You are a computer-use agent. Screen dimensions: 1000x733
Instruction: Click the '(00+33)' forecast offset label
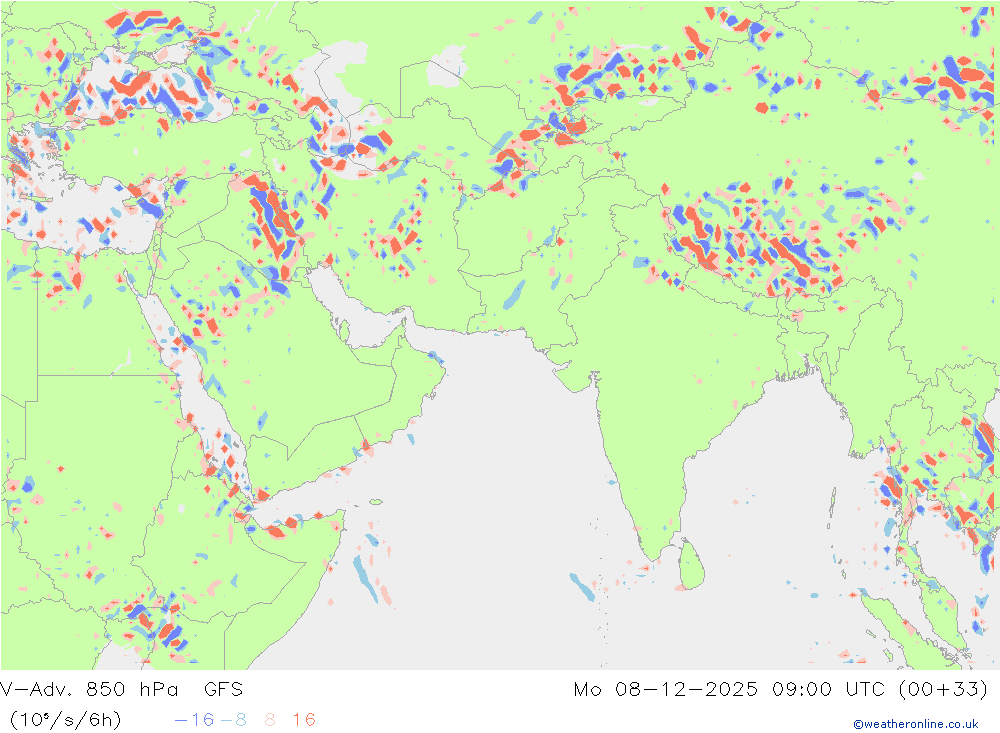943,689
